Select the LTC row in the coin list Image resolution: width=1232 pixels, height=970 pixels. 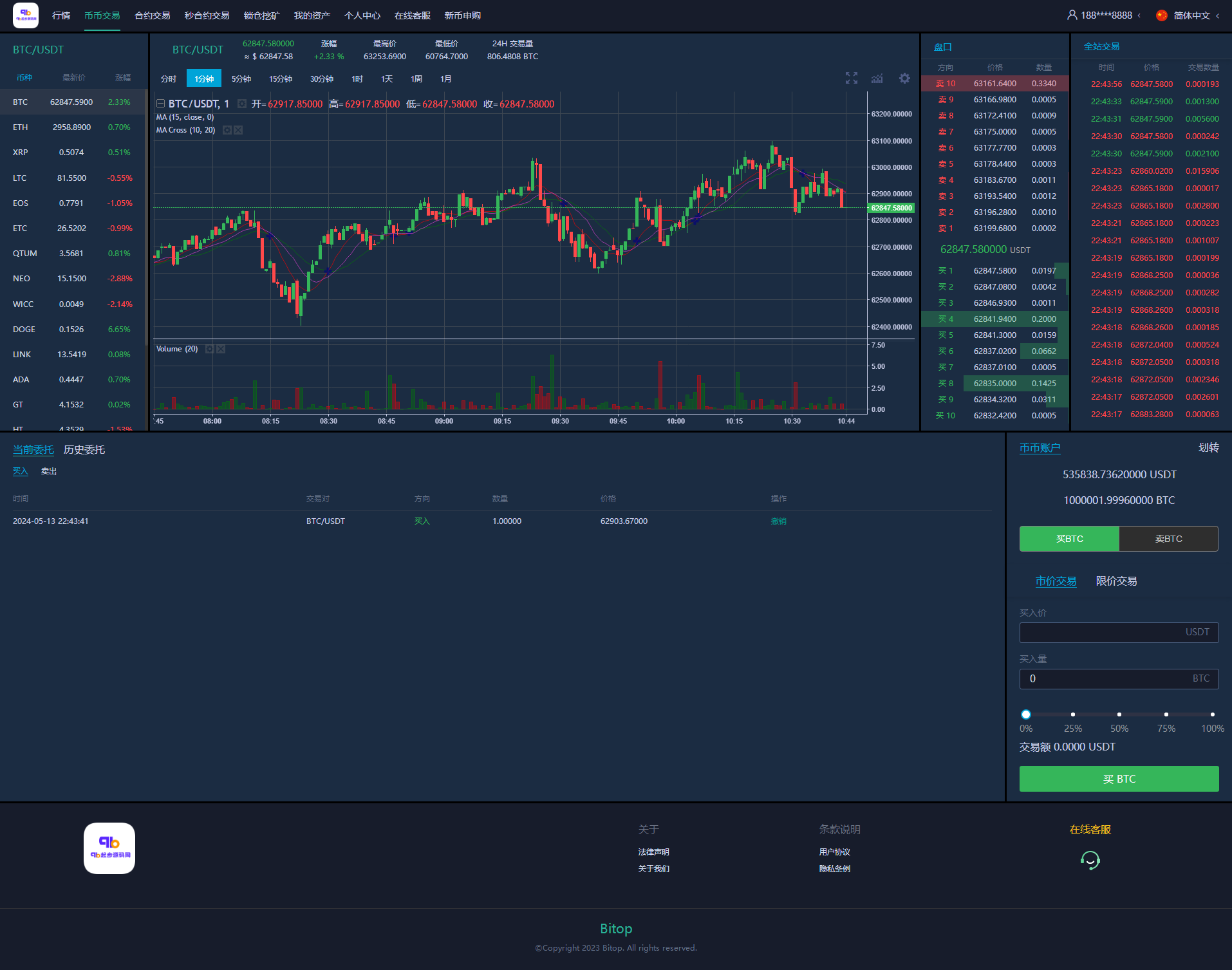73,178
